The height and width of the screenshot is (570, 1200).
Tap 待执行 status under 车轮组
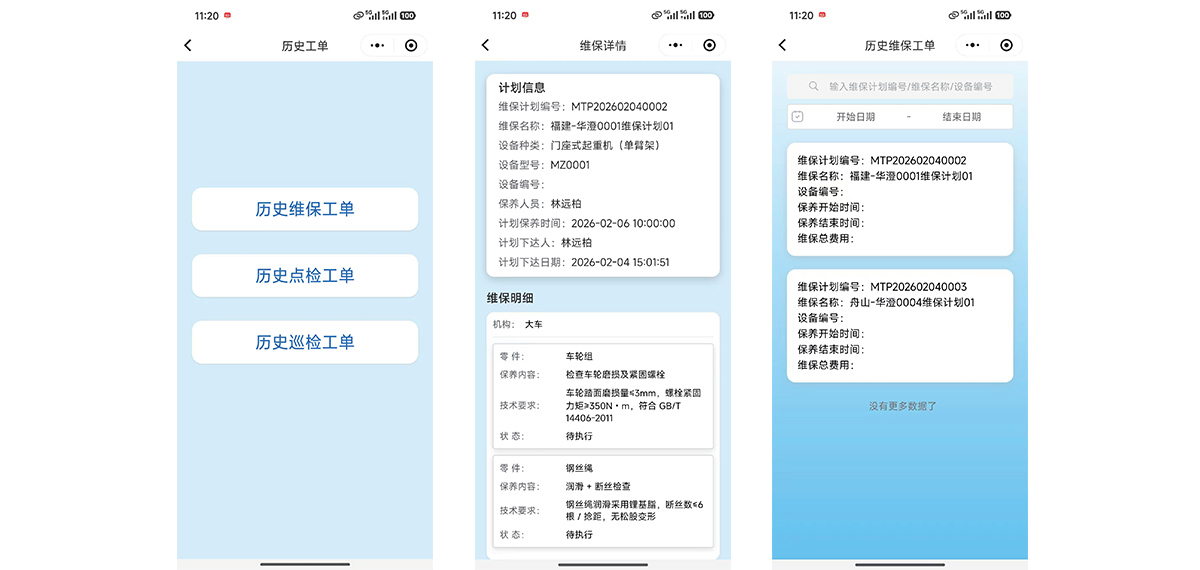(x=579, y=436)
